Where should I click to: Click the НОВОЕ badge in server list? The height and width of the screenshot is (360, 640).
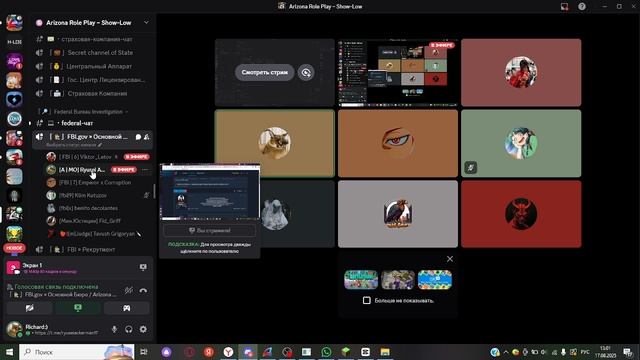[14, 248]
